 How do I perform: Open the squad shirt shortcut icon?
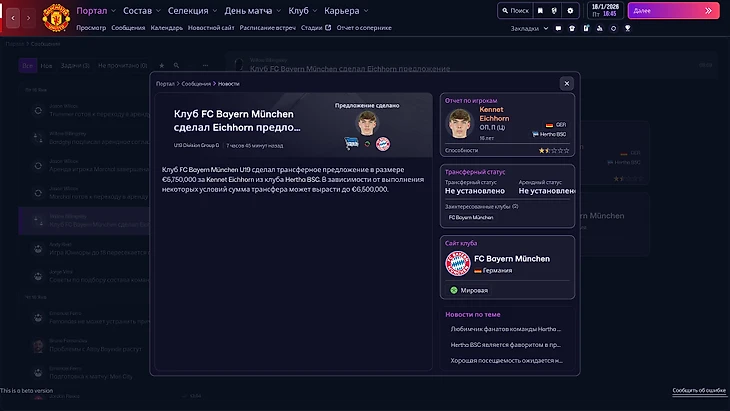pos(572,28)
